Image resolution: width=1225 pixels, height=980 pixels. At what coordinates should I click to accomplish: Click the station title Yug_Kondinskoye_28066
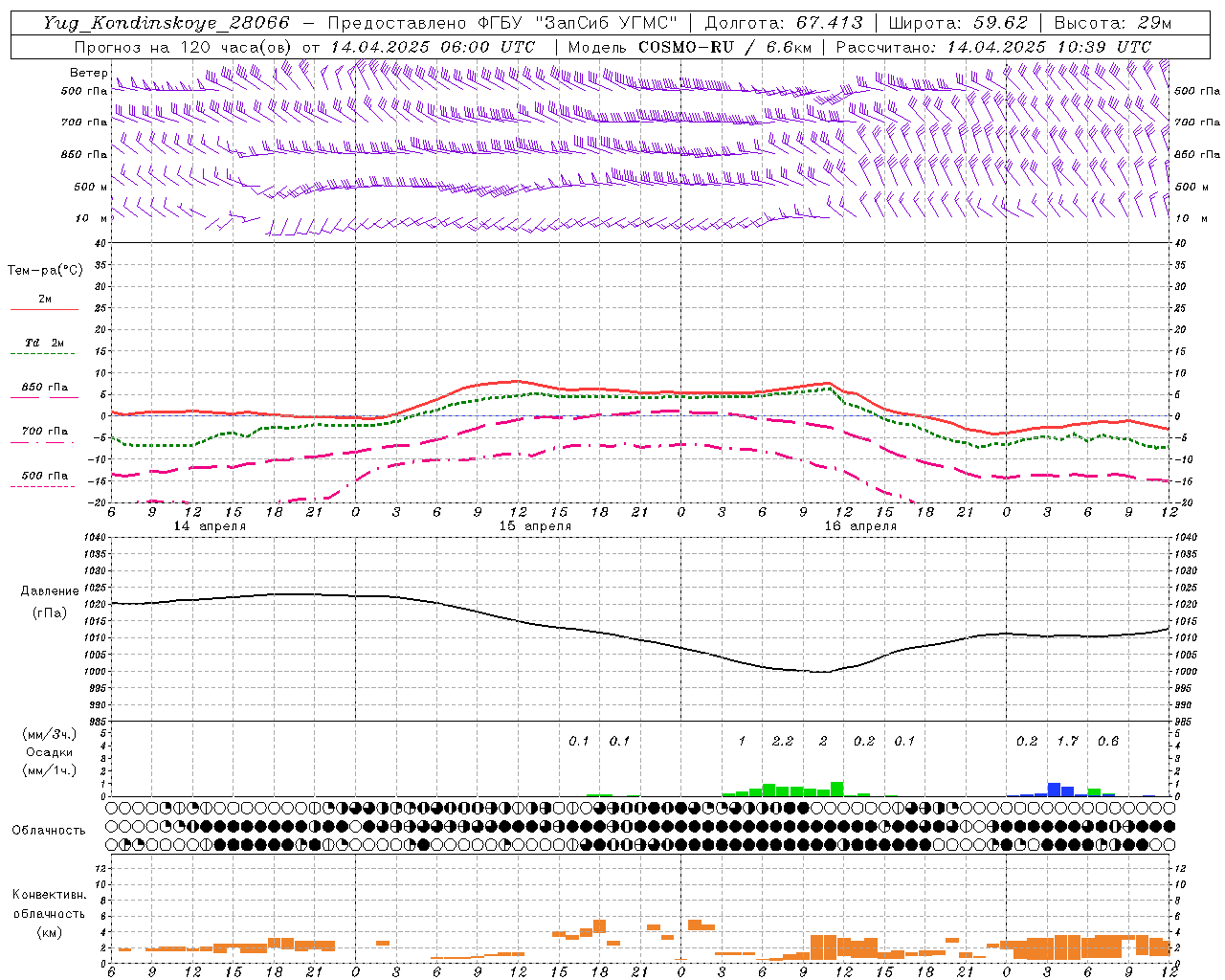click(x=166, y=23)
